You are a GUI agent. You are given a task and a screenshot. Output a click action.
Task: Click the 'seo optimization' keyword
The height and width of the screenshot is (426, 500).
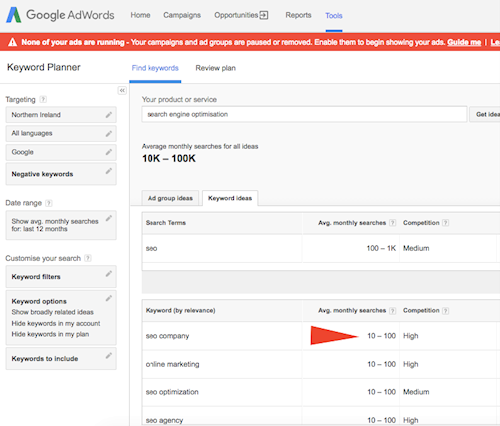click(x=172, y=392)
